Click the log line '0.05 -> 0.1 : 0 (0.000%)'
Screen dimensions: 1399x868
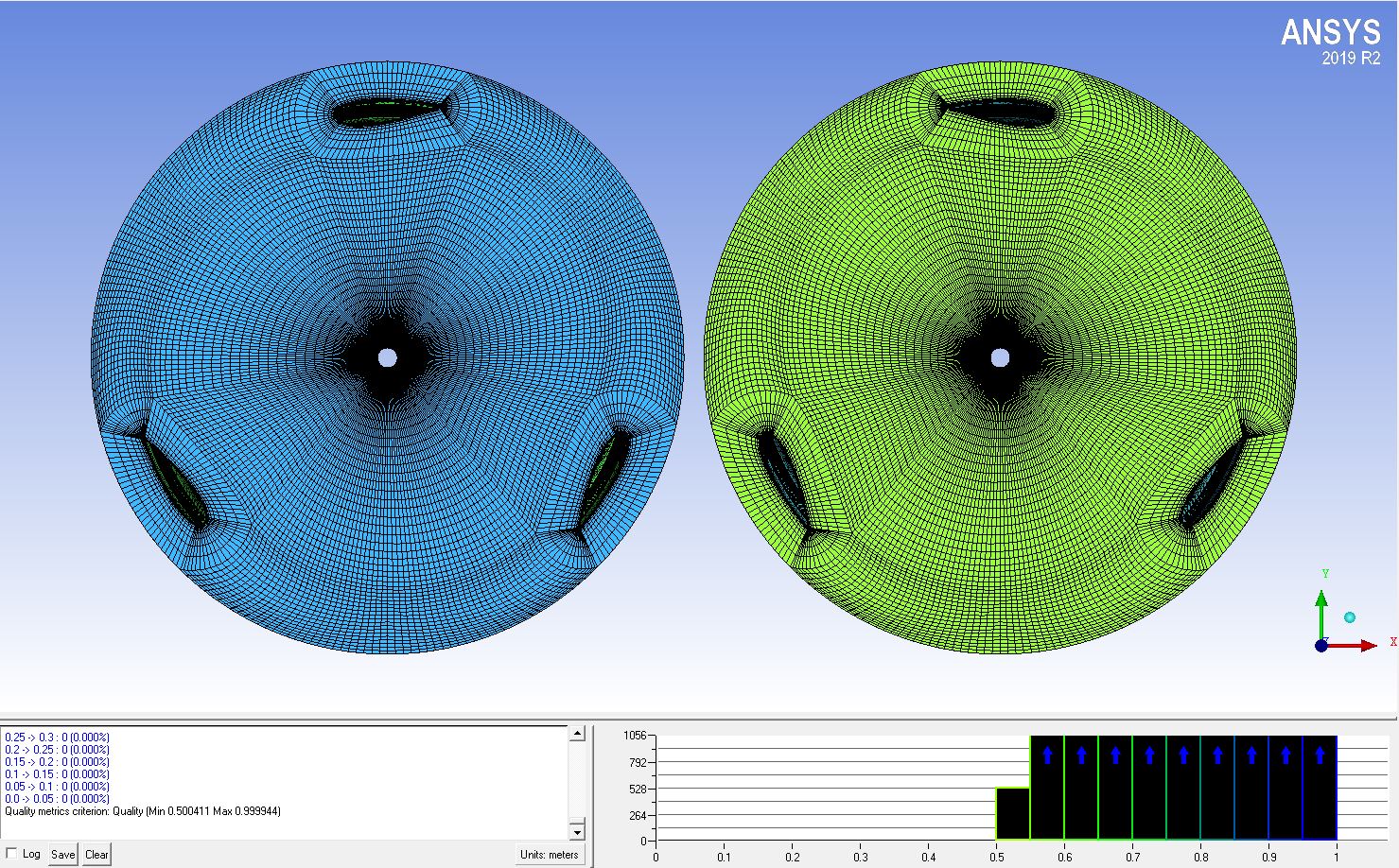point(57,787)
